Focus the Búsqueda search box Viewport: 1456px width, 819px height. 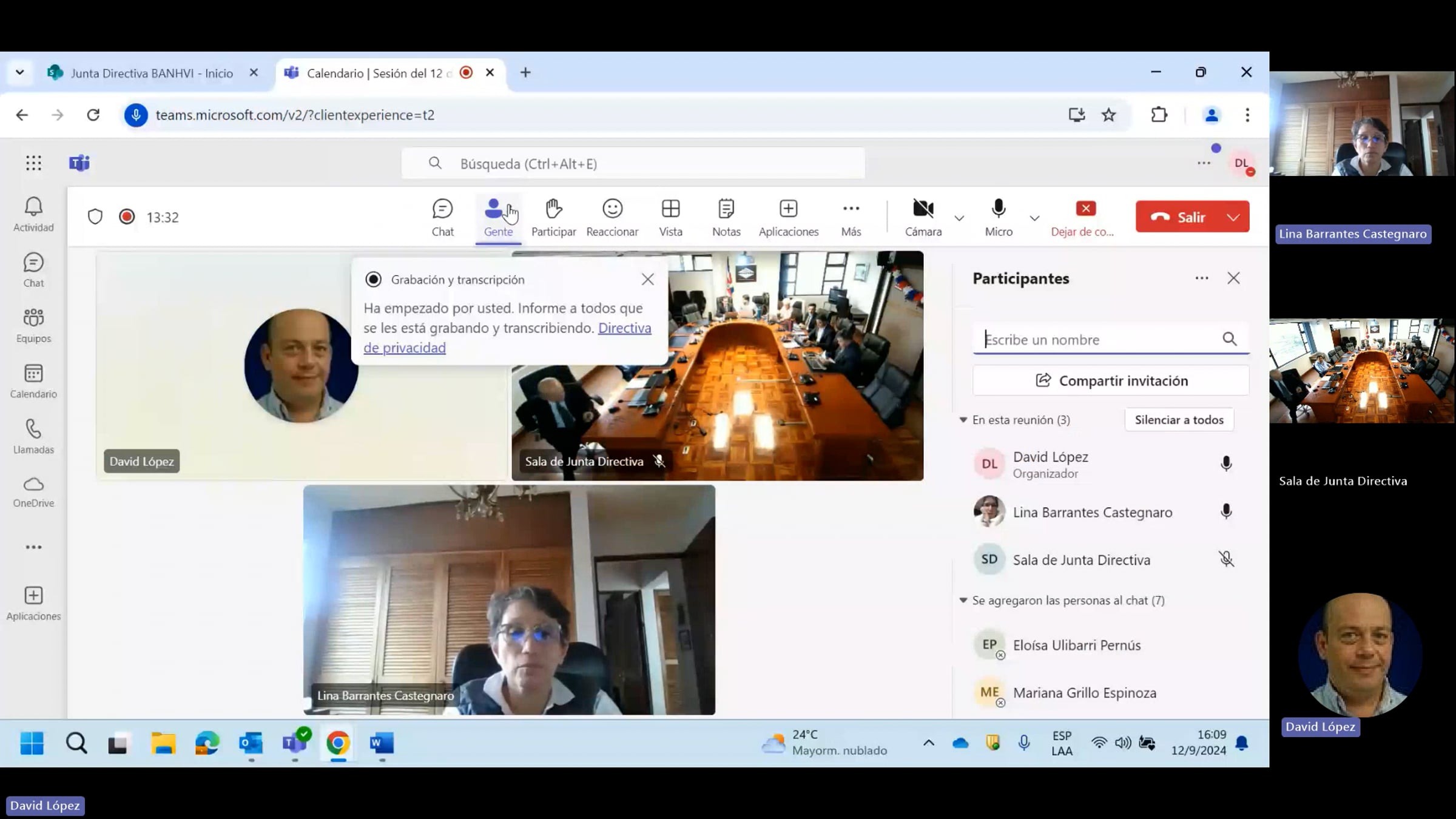633,163
